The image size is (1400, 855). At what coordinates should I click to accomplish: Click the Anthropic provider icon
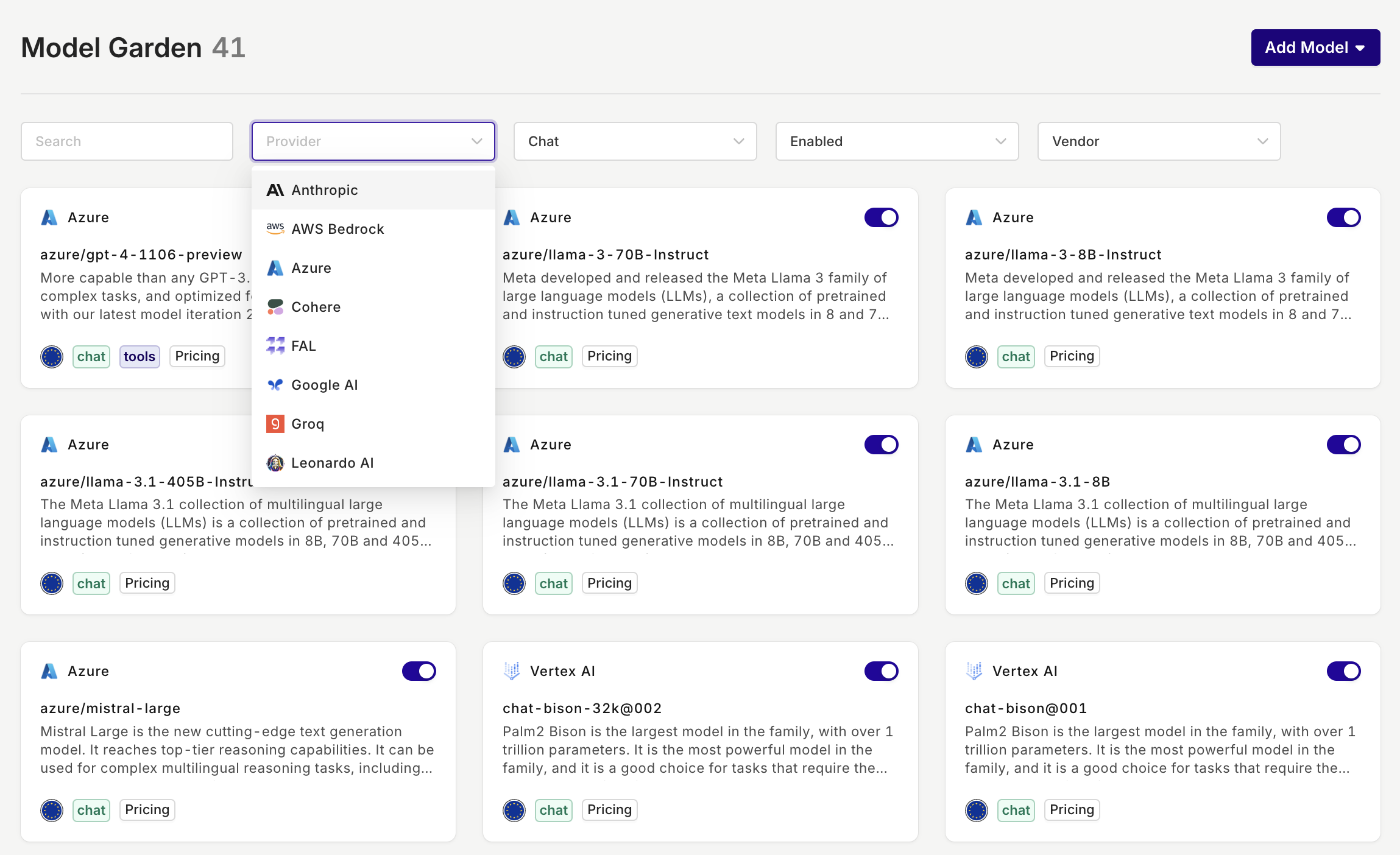275,189
